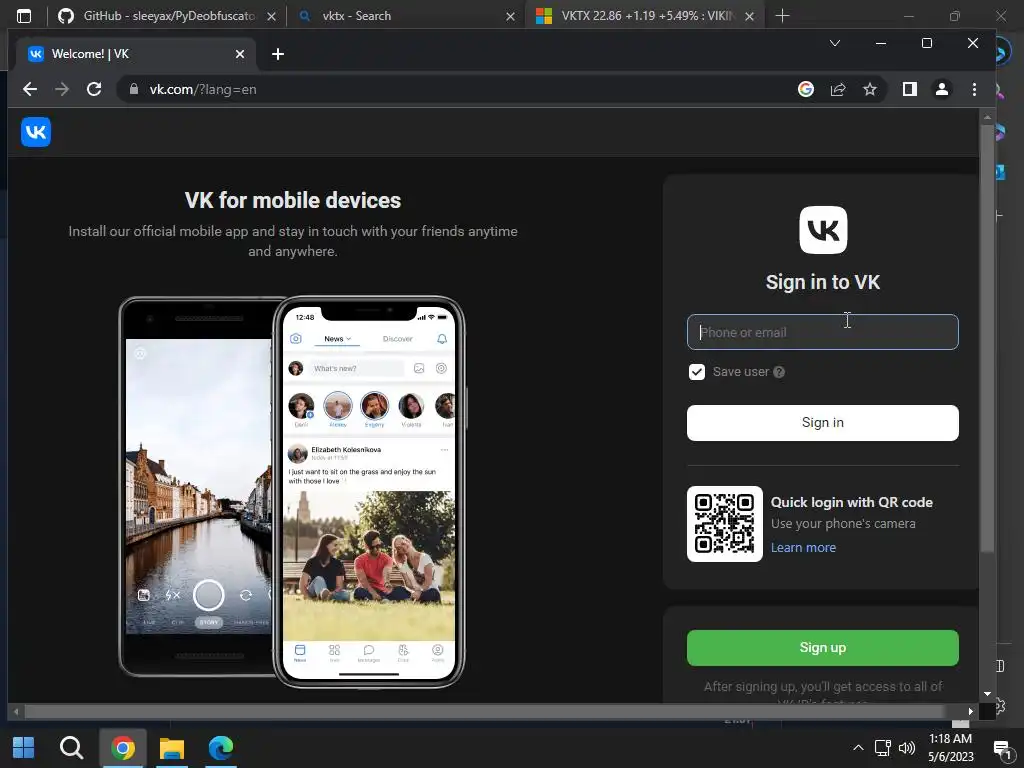Click horizontal scroll right arrow
The image size is (1024, 768).
coord(970,711)
